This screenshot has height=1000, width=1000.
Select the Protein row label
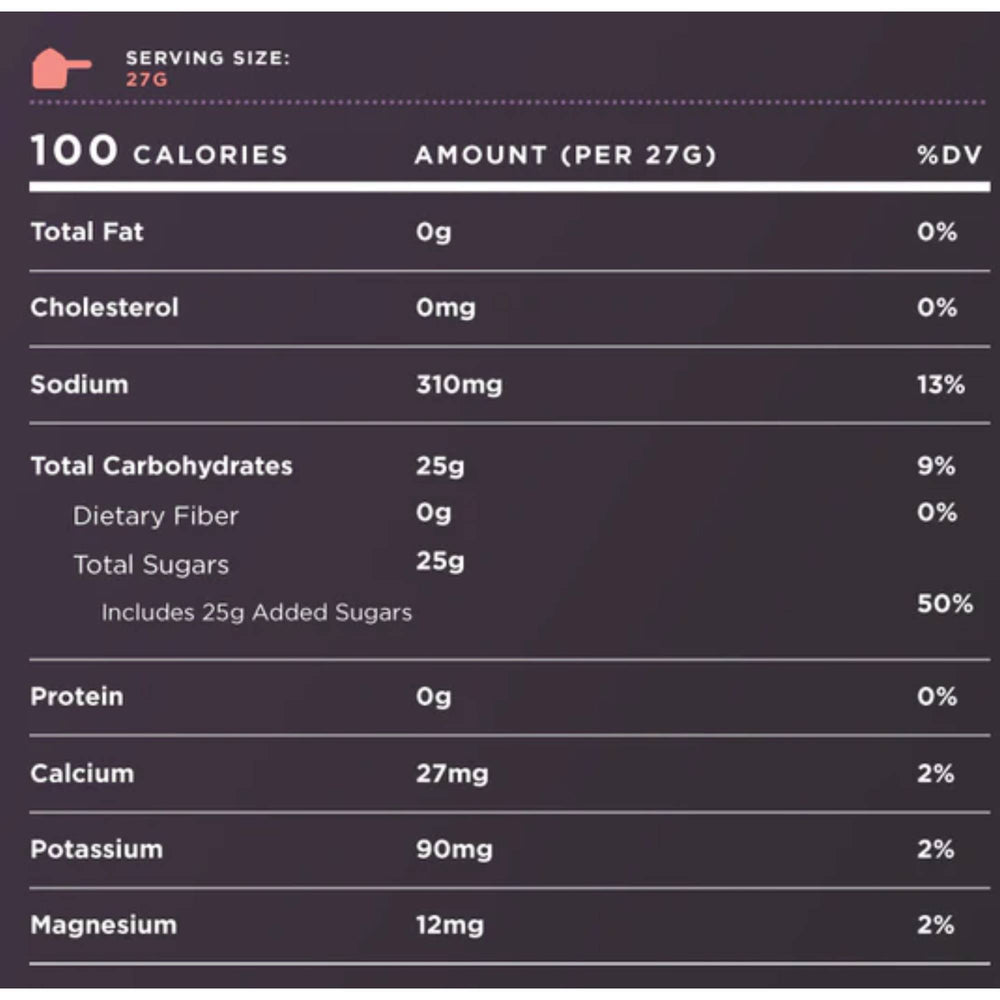point(77,696)
